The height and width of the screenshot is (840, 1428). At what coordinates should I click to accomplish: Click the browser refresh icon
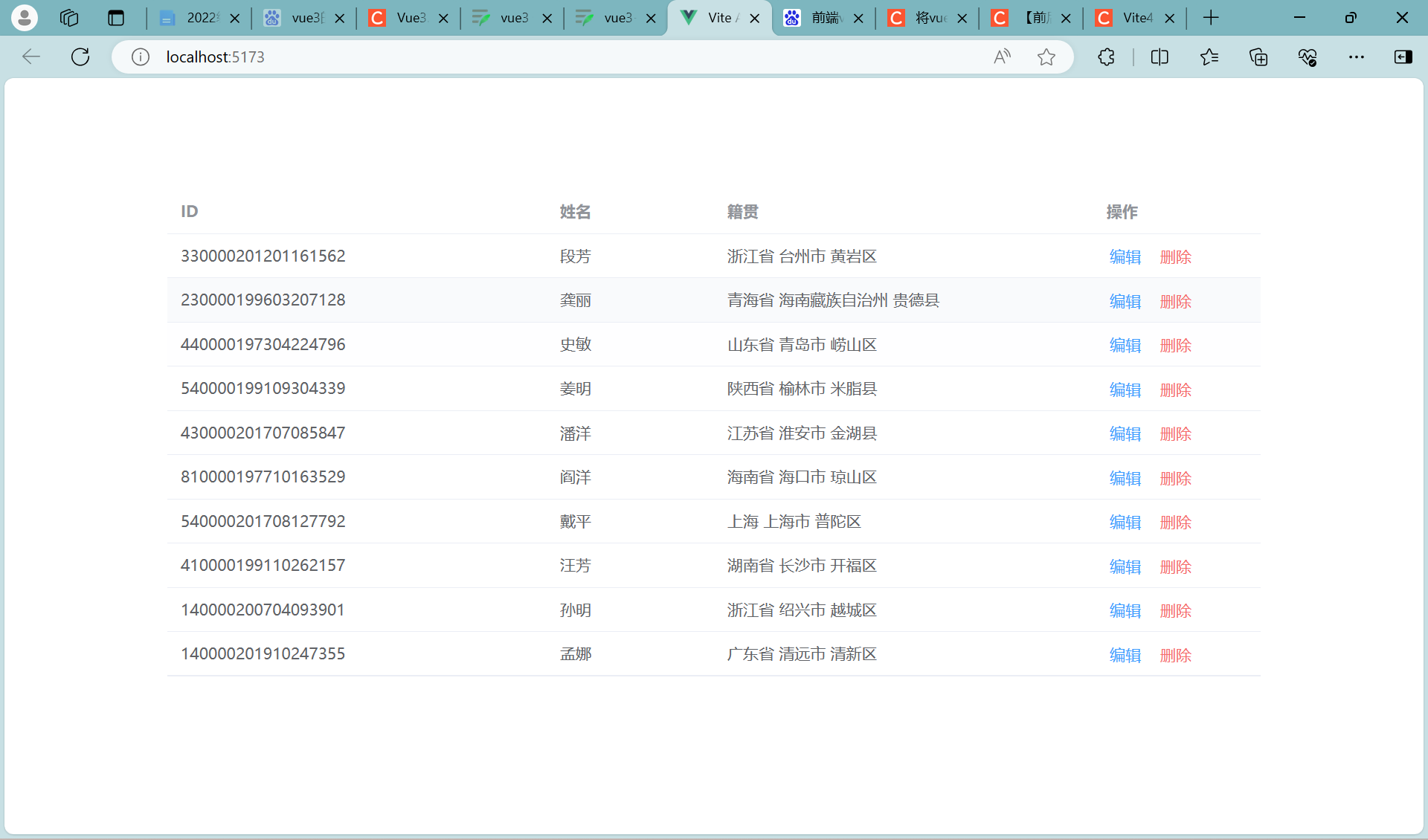click(x=80, y=56)
